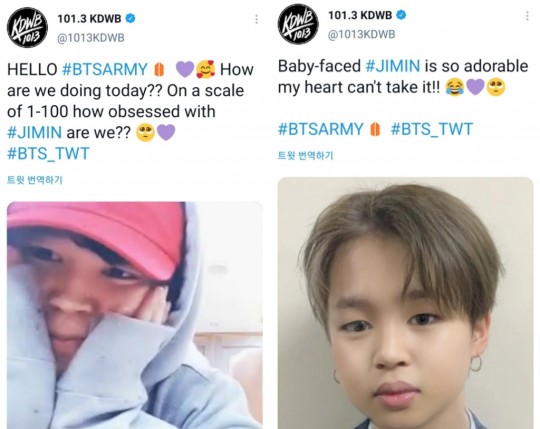The height and width of the screenshot is (429, 540).
Task: Open #BTS_TWT hashtag in left tweet
Action: point(48,154)
